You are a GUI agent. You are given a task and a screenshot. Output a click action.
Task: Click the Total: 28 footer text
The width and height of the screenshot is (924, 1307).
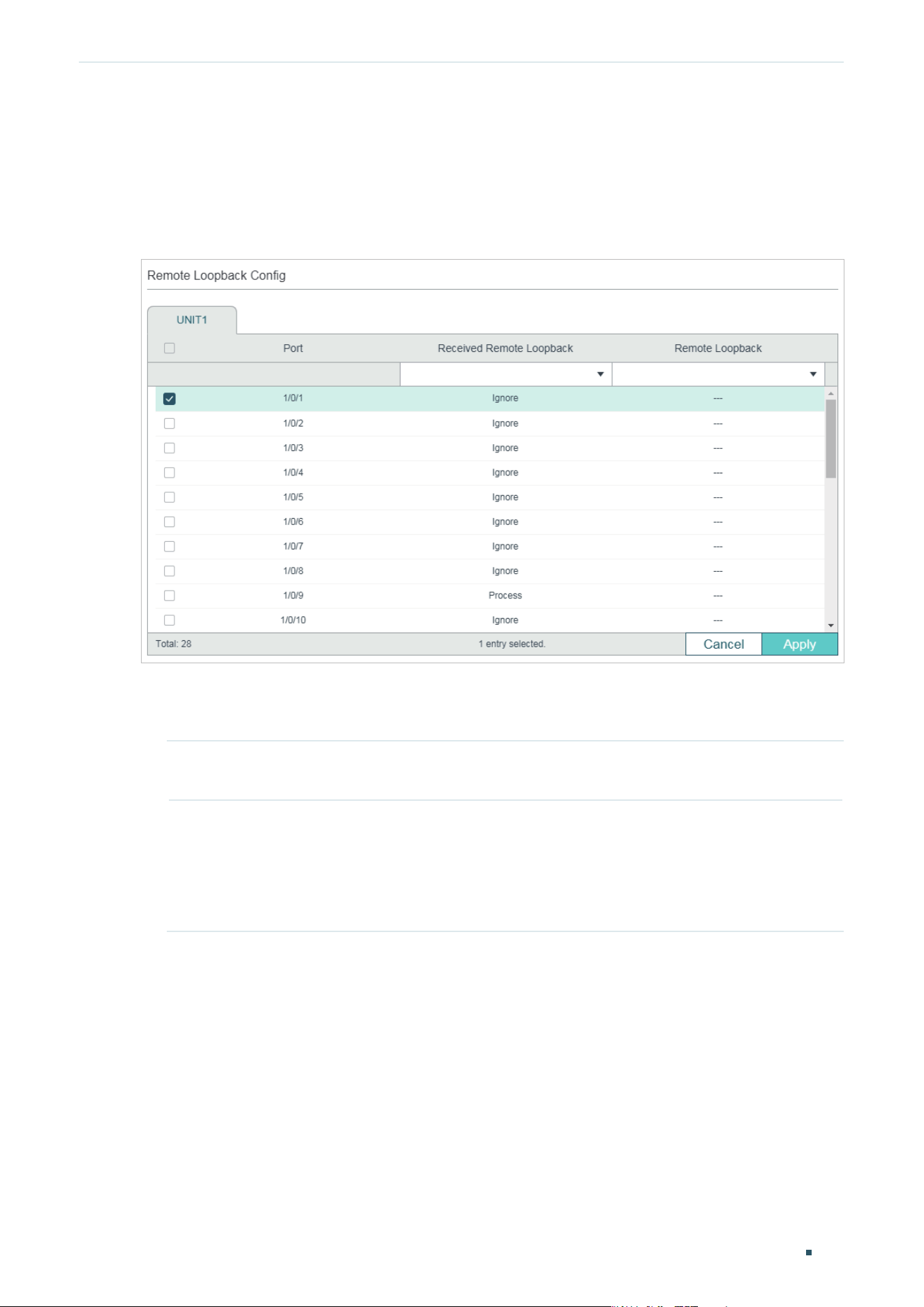173,644
